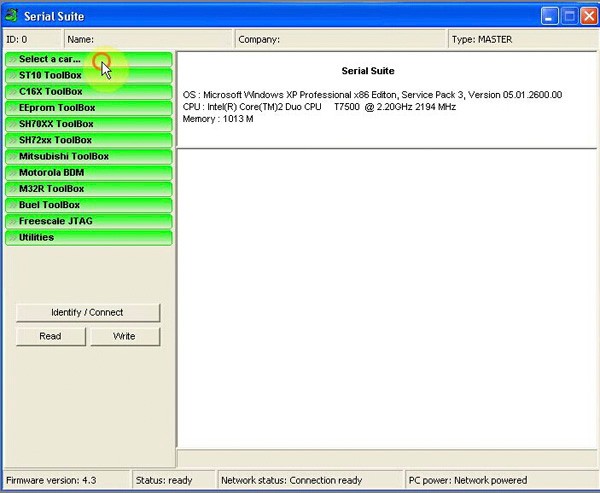The image size is (600, 493).
Task: Open the Buel ToolBox
Action: coord(88,205)
